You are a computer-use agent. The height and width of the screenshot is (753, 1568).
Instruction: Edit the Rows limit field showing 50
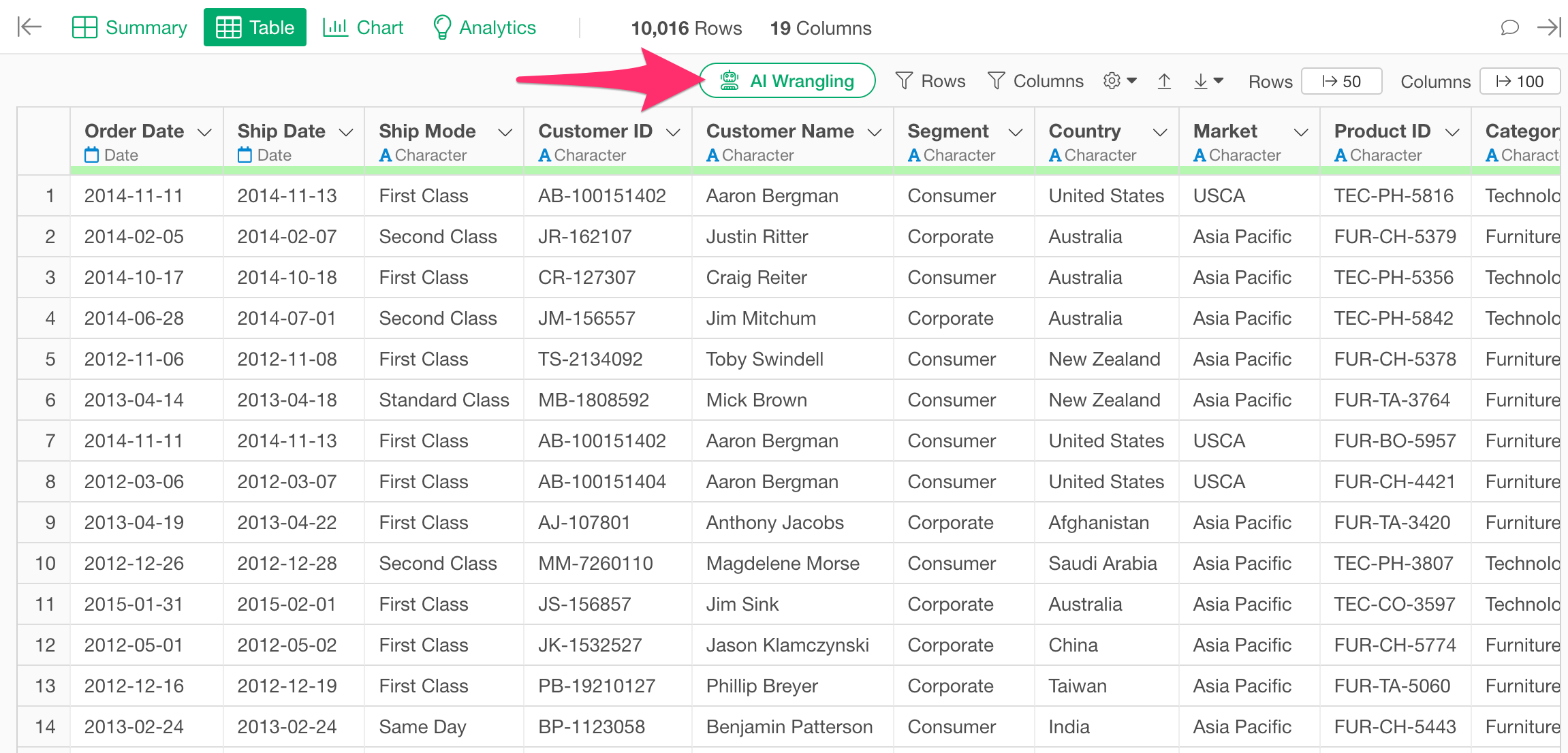tap(1341, 81)
